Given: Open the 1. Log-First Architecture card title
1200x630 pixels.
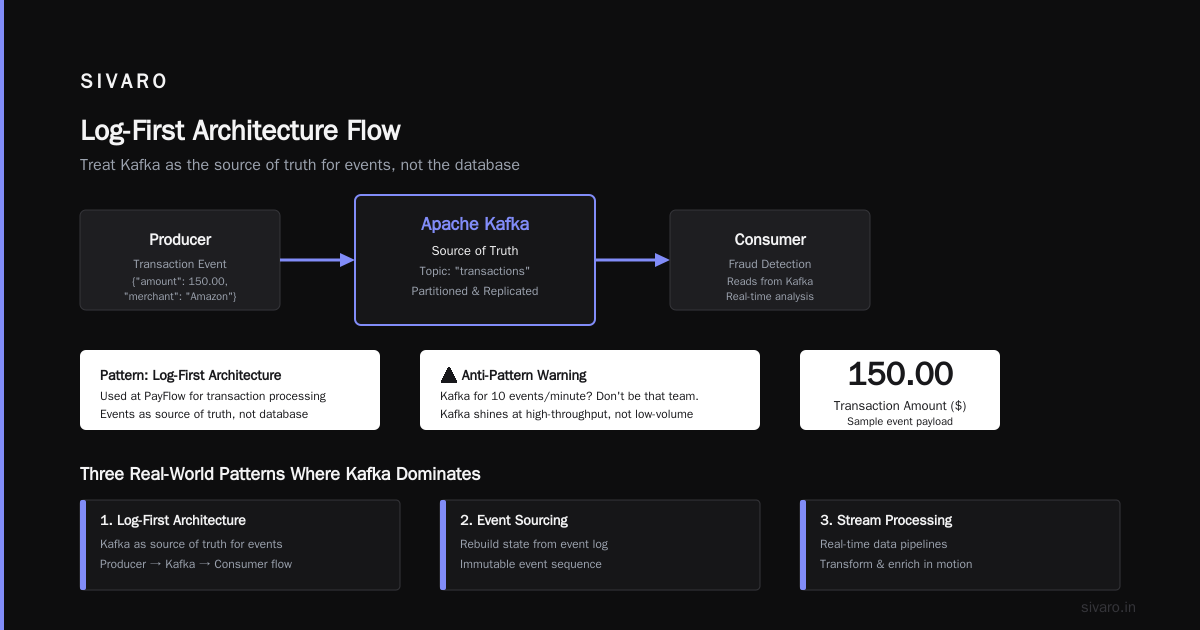Looking at the screenshot, I should click(x=173, y=520).
